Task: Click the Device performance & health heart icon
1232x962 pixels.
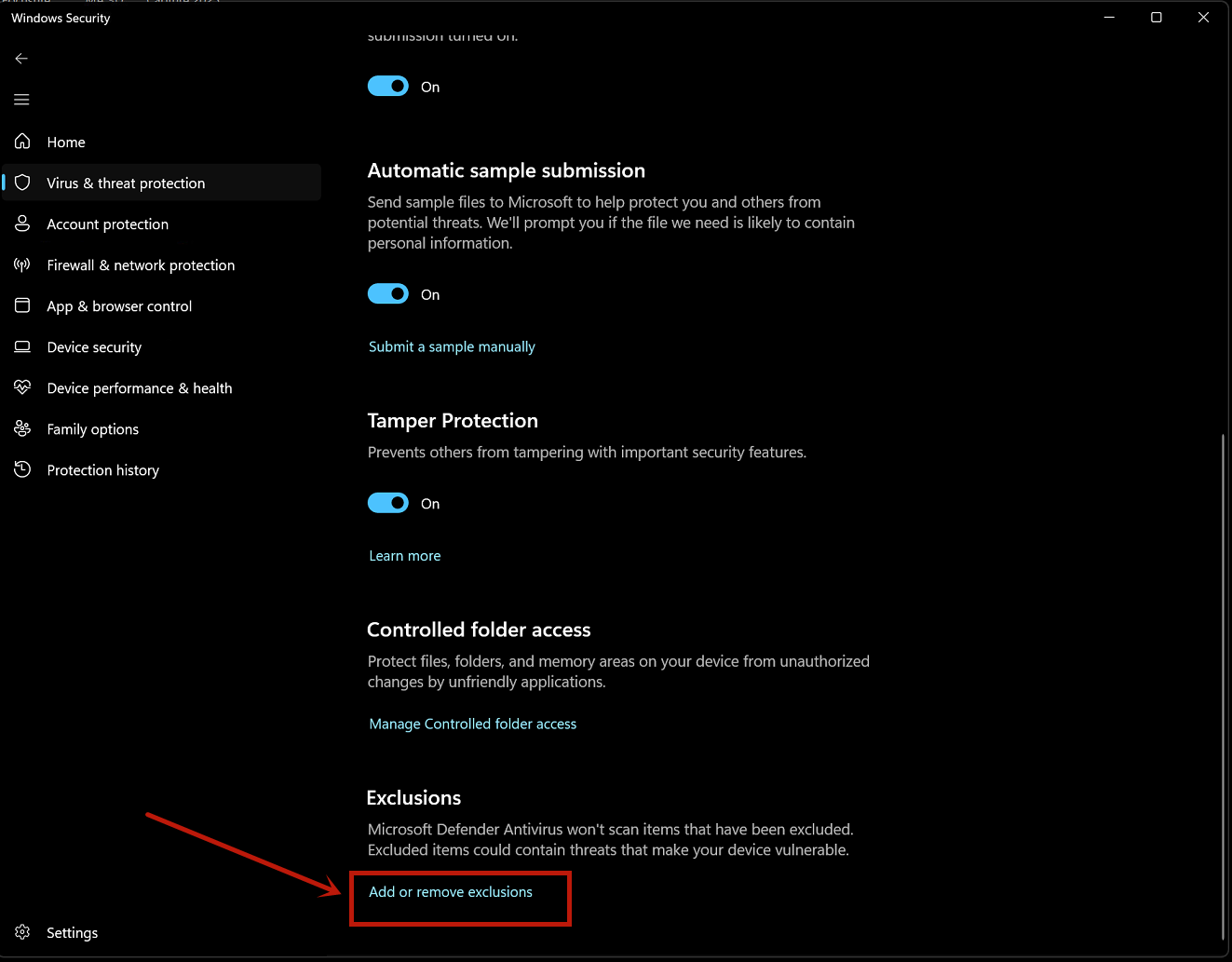Action: click(x=22, y=387)
